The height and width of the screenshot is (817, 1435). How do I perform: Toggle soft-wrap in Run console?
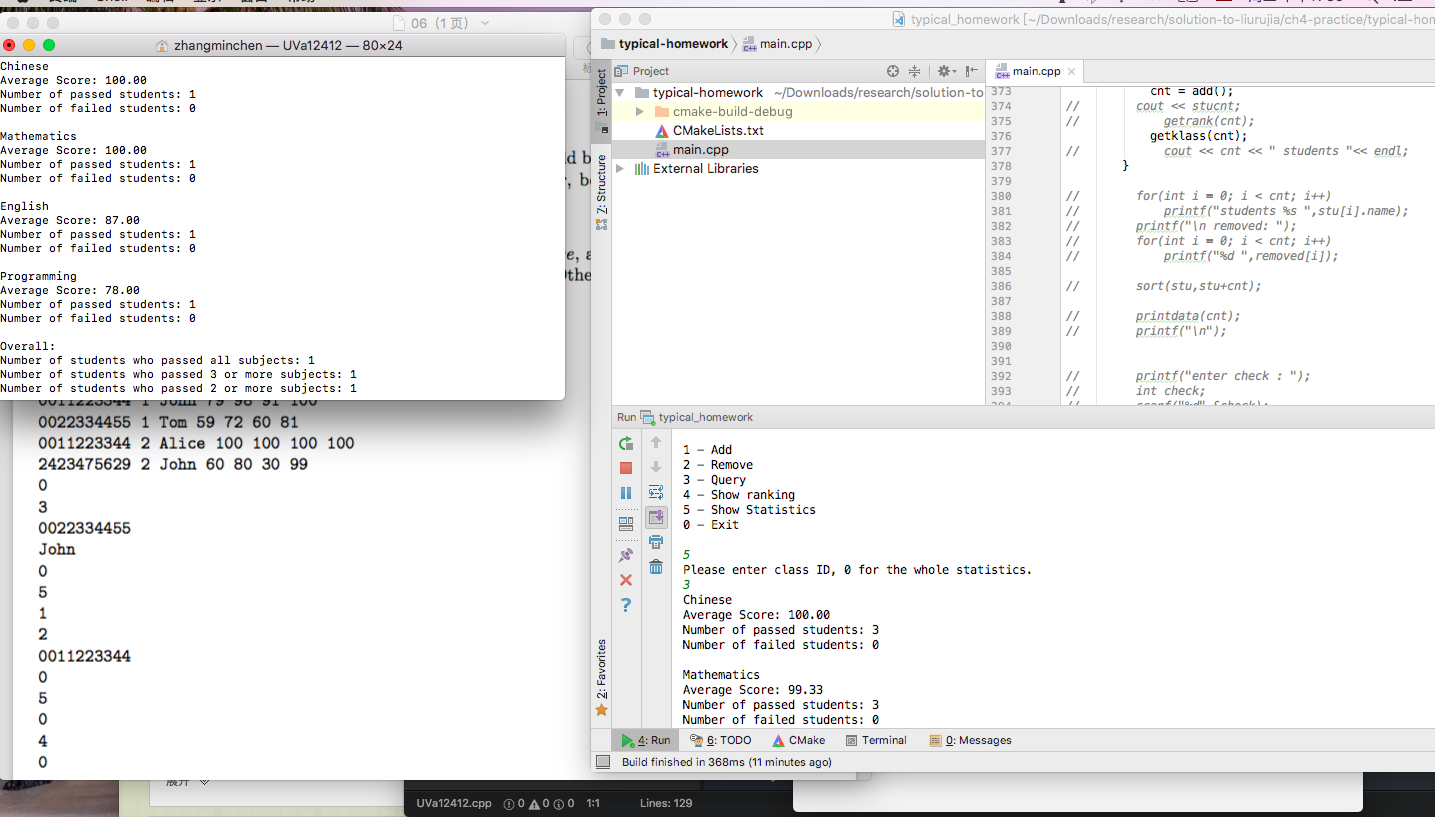[x=656, y=492]
